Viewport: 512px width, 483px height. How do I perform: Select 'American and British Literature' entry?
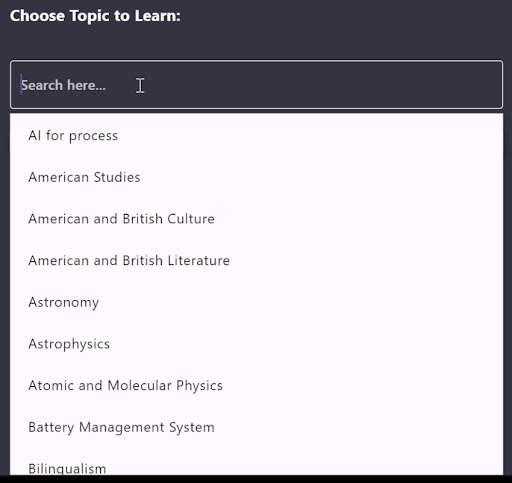pyautogui.click(x=256, y=261)
